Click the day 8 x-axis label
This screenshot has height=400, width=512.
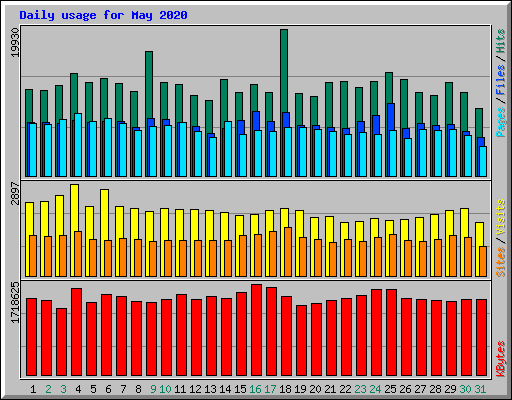coord(138,389)
